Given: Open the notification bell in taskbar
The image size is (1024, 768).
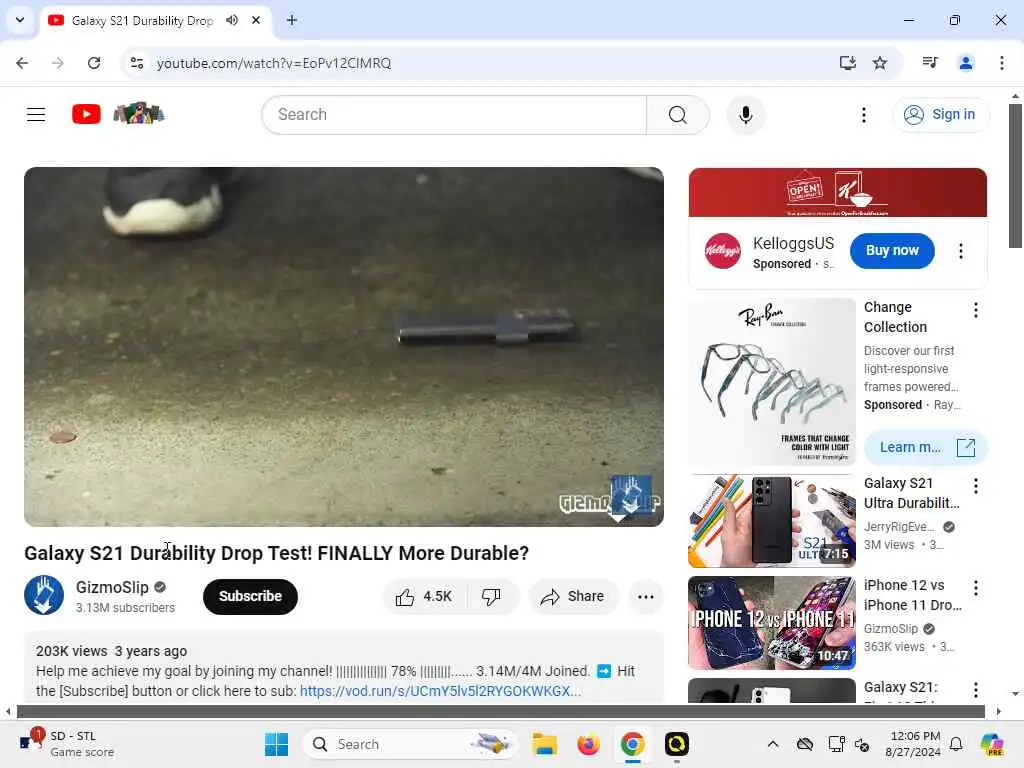Looking at the screenshot, I should [955, 744].
